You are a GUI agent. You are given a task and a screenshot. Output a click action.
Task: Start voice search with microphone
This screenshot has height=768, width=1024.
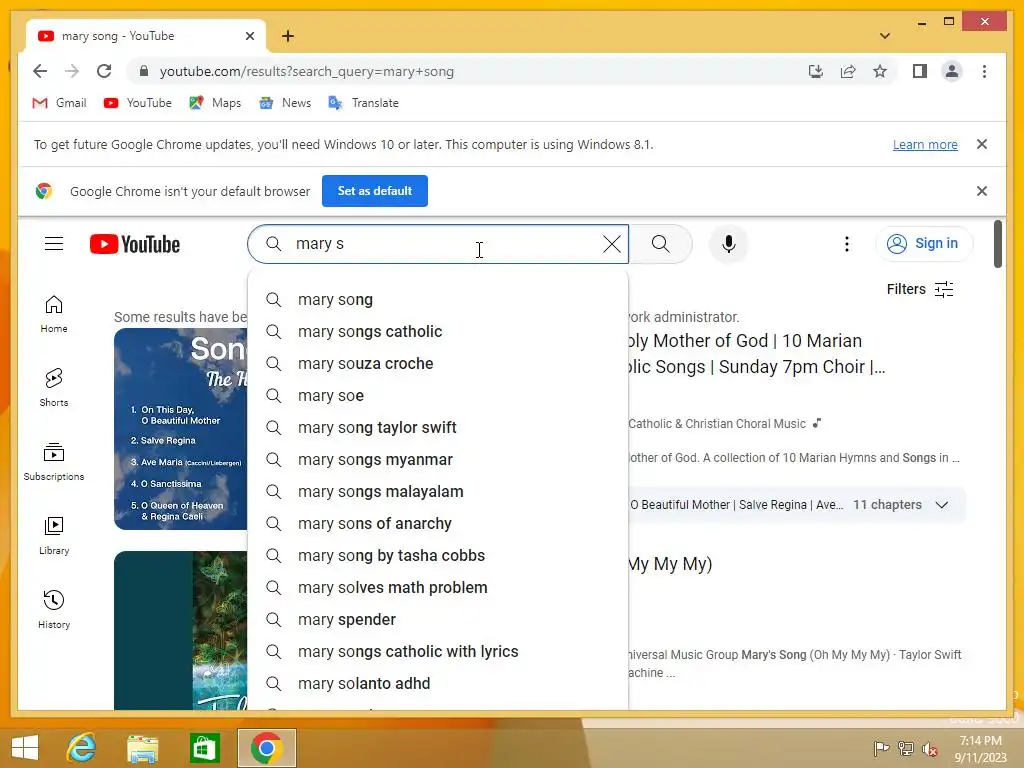728,244
